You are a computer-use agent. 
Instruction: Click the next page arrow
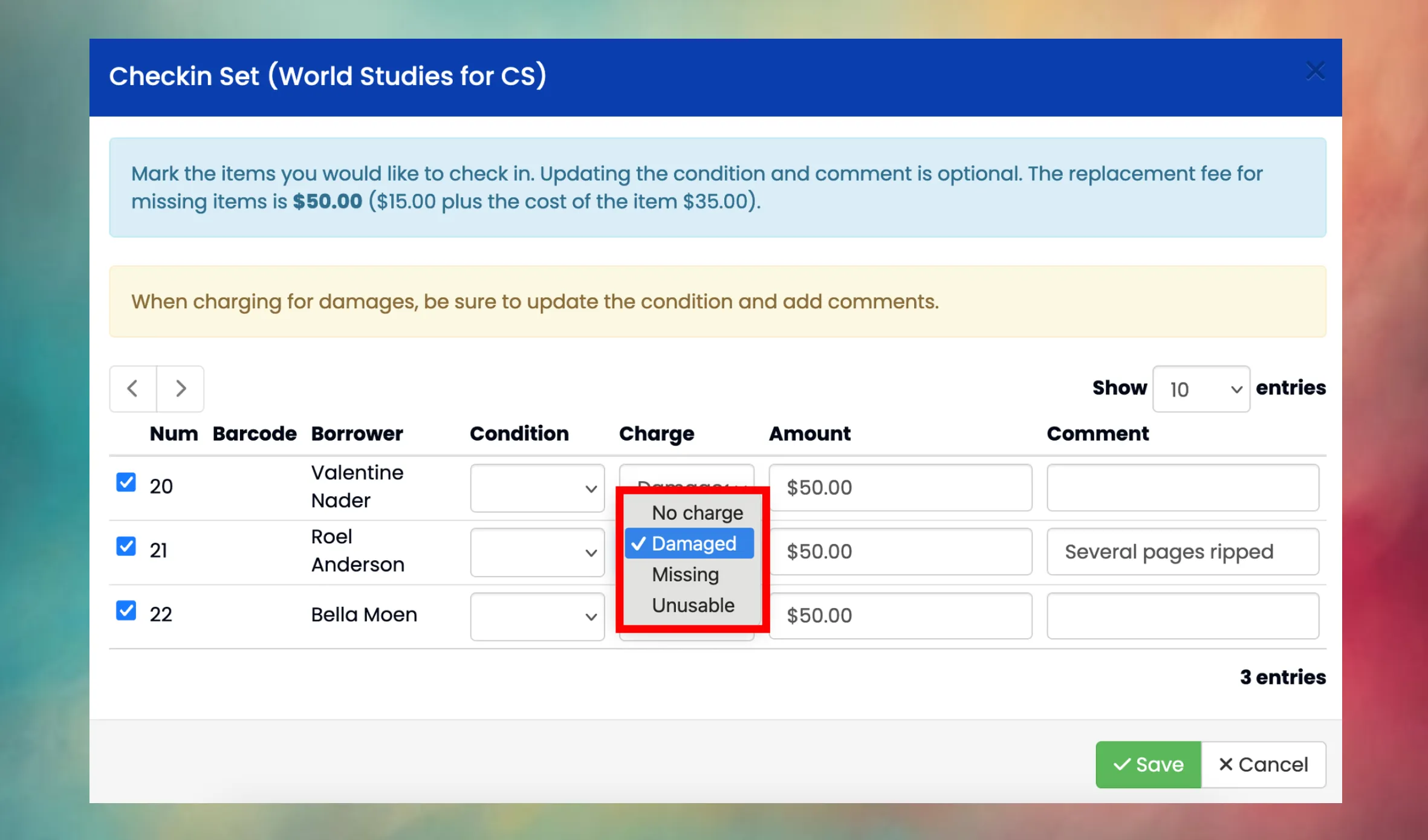coord(180,389)
